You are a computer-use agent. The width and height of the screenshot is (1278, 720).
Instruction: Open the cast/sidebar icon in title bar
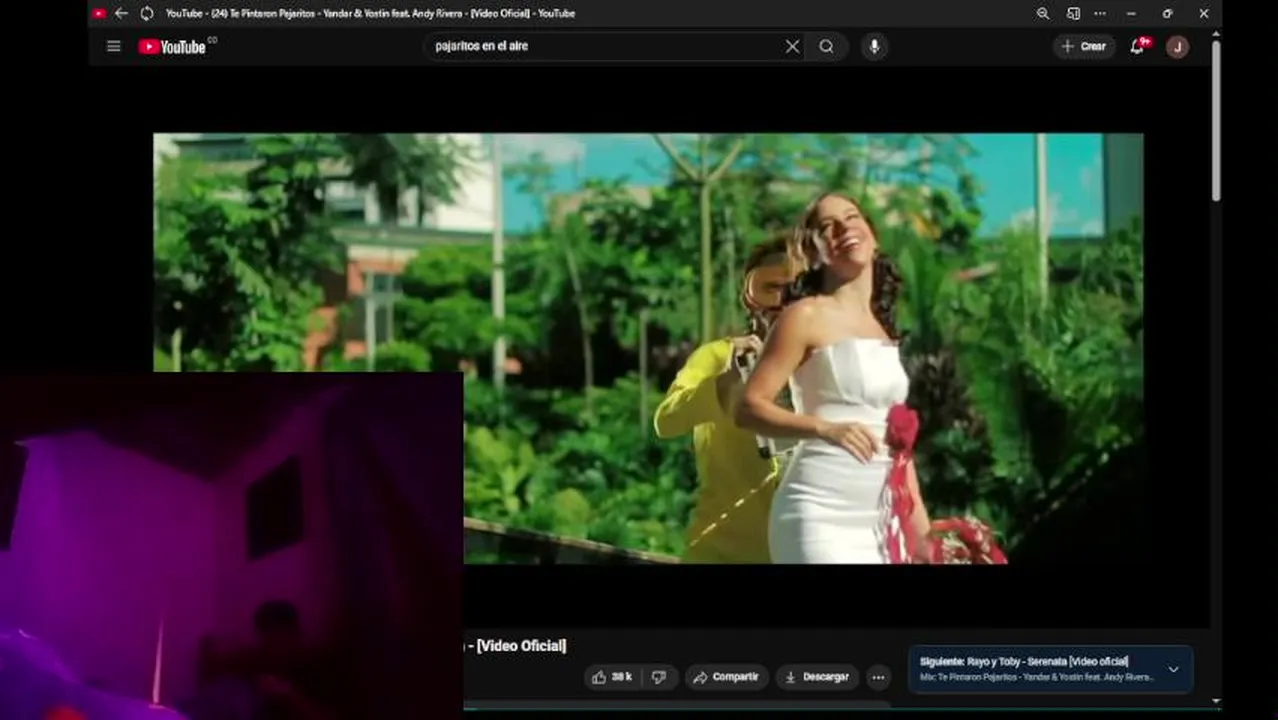pyautogui.click(x=1073, y=13)
